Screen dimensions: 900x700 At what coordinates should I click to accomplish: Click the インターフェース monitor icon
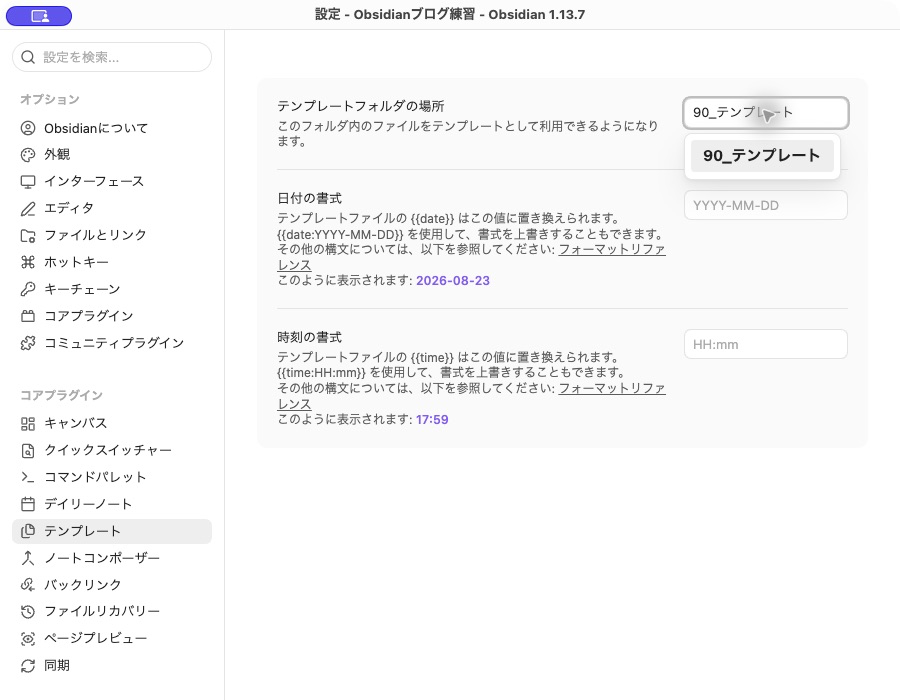click(x=28, y=181)
